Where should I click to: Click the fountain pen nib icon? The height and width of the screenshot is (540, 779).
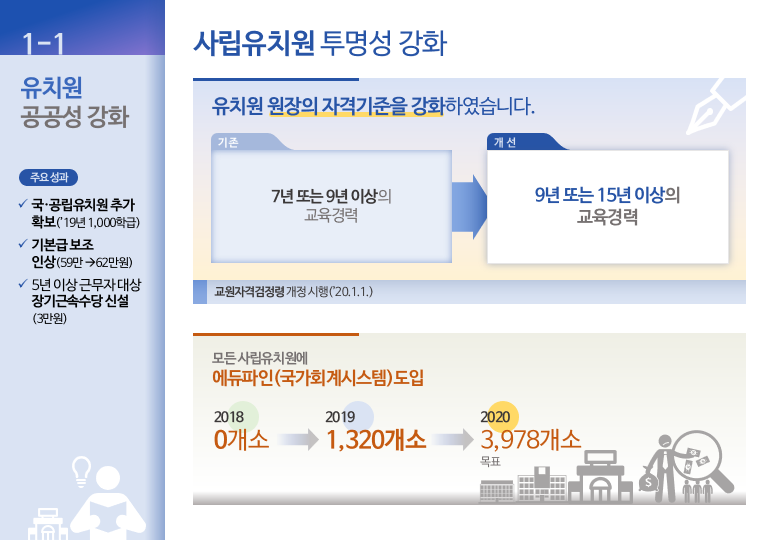[715, 106]
